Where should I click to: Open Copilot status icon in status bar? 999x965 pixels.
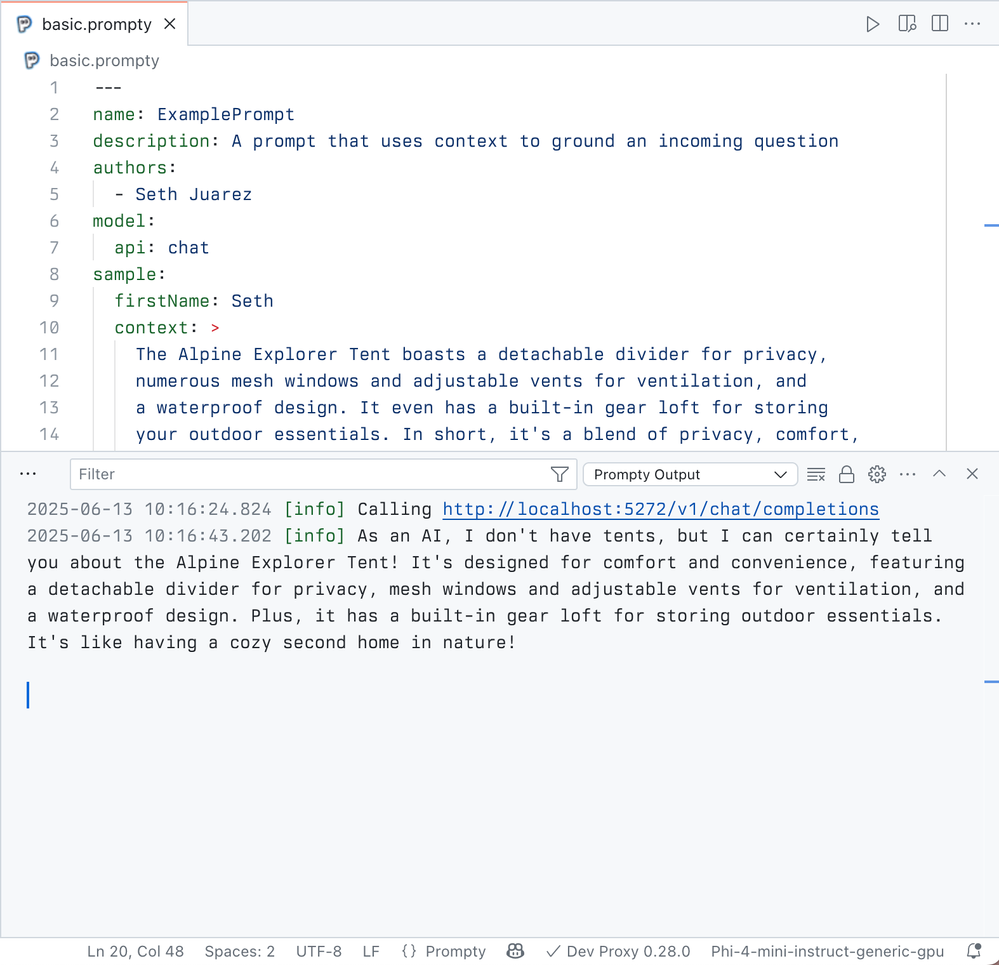pos(515,951)
